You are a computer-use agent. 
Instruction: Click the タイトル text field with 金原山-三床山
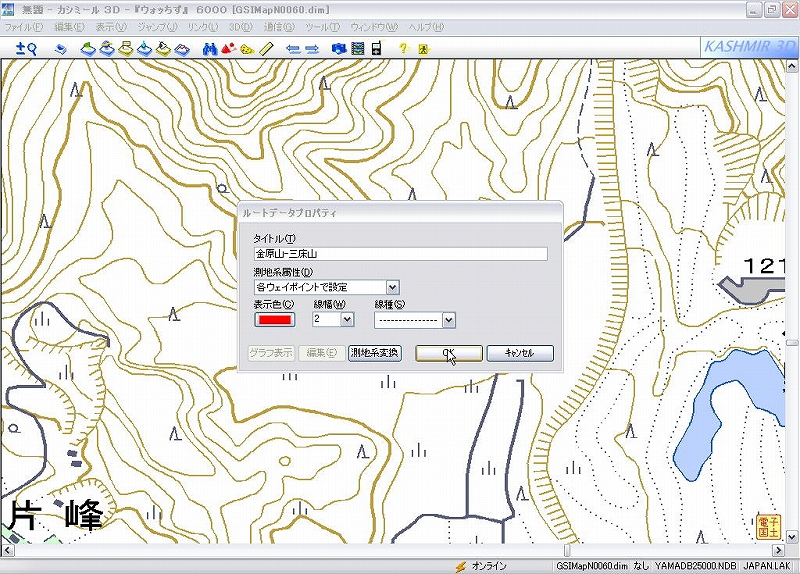[401, 254]
